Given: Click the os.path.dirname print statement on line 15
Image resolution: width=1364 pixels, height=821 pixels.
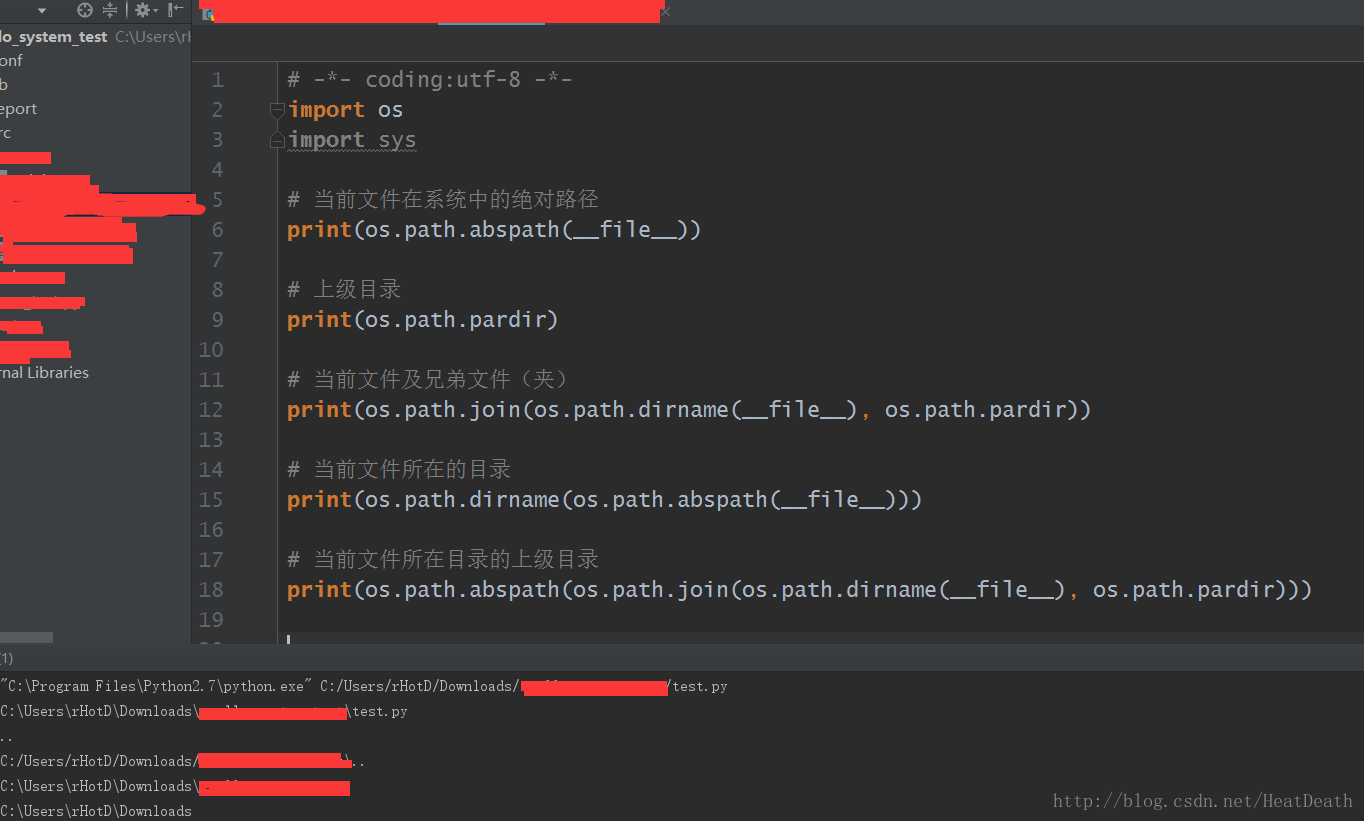Looking at the screenshot, I should tap(604, 500).
